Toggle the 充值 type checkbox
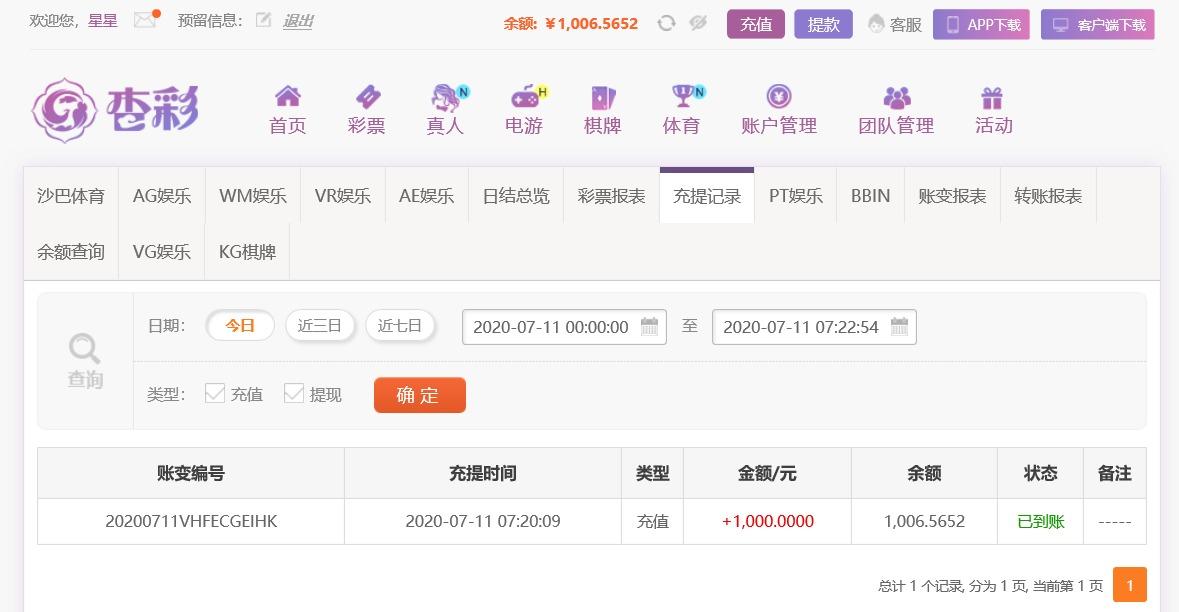This screenshot has height=612, width=1179. point(215,393)
